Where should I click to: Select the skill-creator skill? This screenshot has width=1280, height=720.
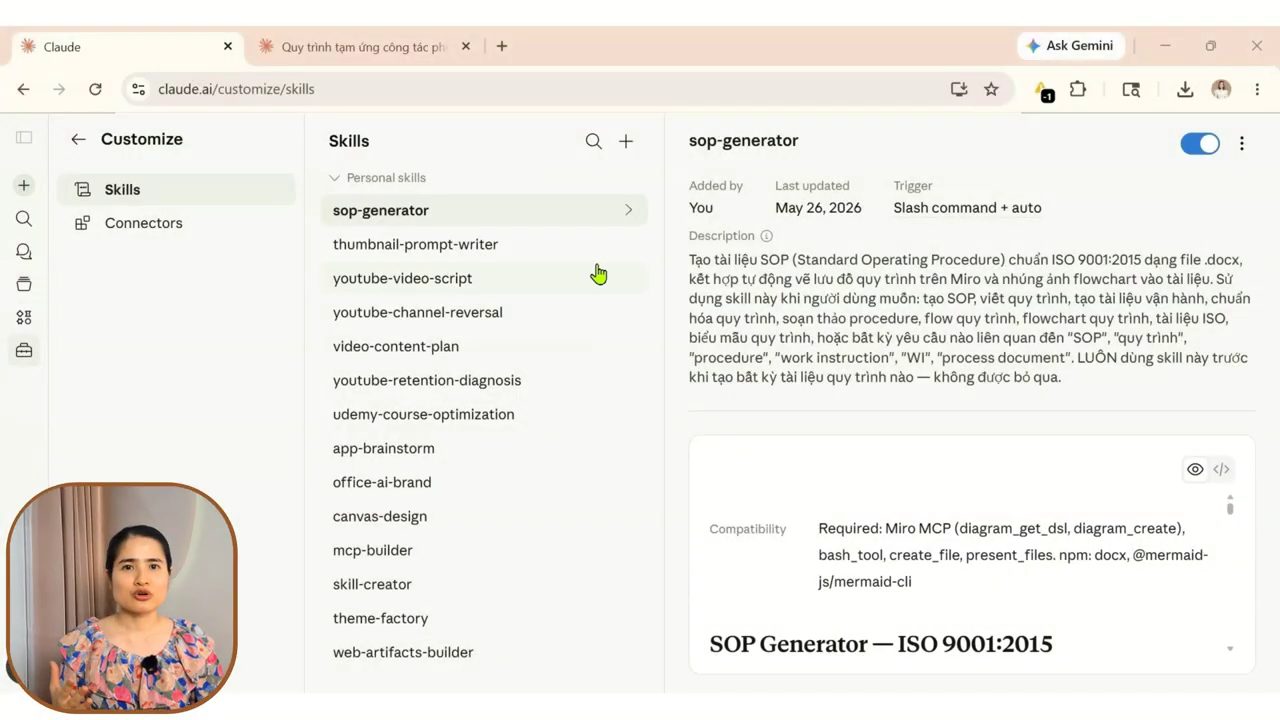[x=484, y=584]
